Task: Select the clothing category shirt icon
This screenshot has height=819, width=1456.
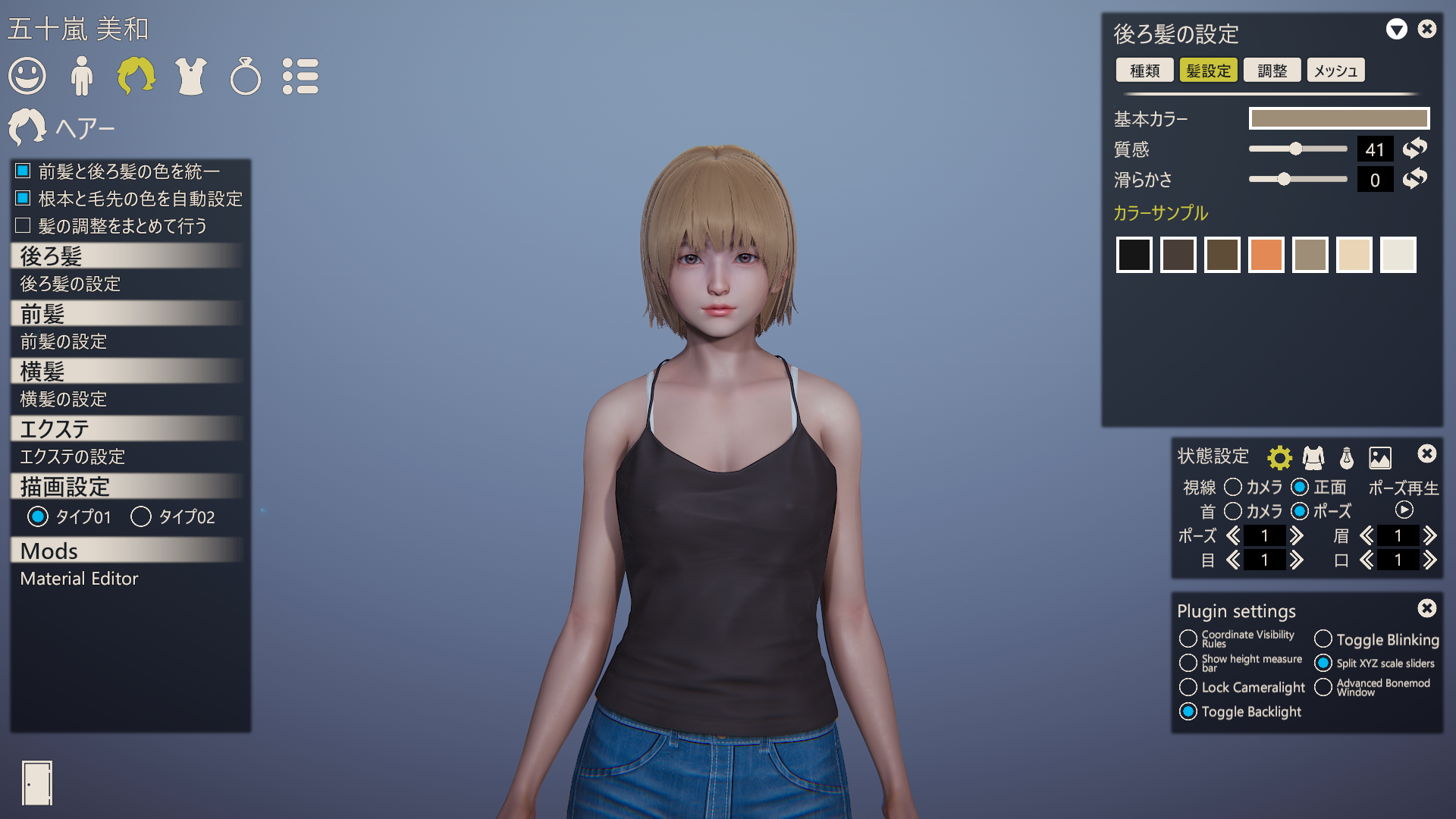Action: (190, 76)
